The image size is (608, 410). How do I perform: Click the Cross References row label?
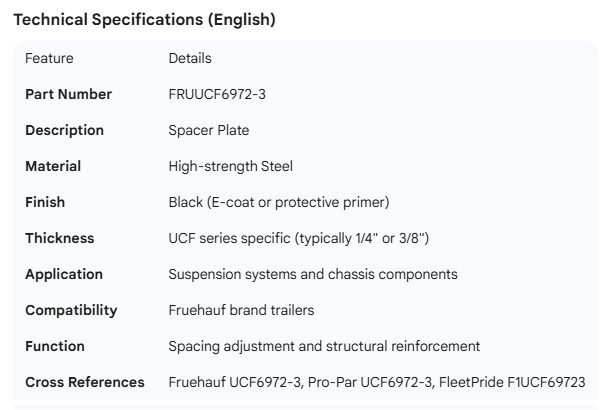pyautogui.click(x=84, y=382)
